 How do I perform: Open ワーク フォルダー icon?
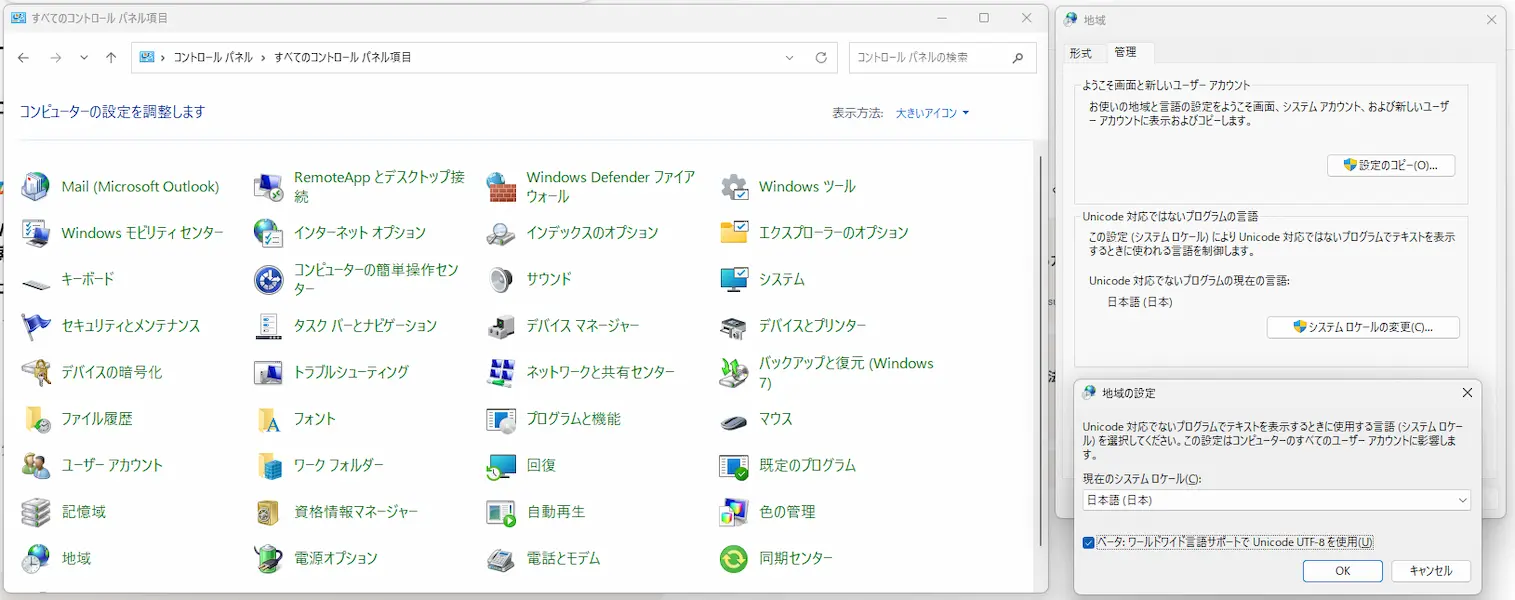[x=268, y=465]
